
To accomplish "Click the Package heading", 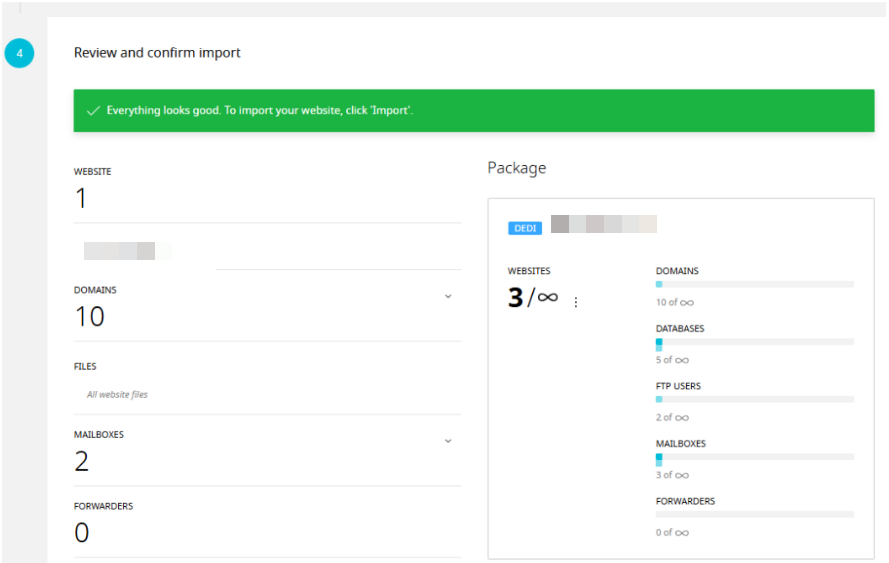I will [517, 168].
